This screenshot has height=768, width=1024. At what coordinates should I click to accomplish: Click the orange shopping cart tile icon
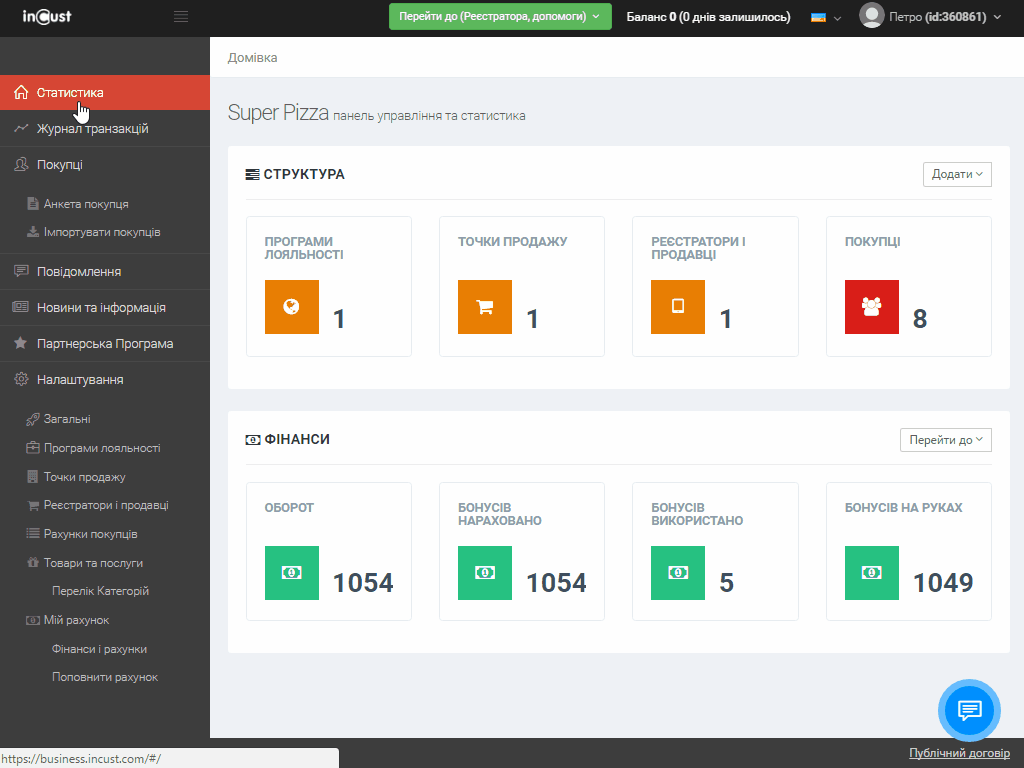point(485,307)
